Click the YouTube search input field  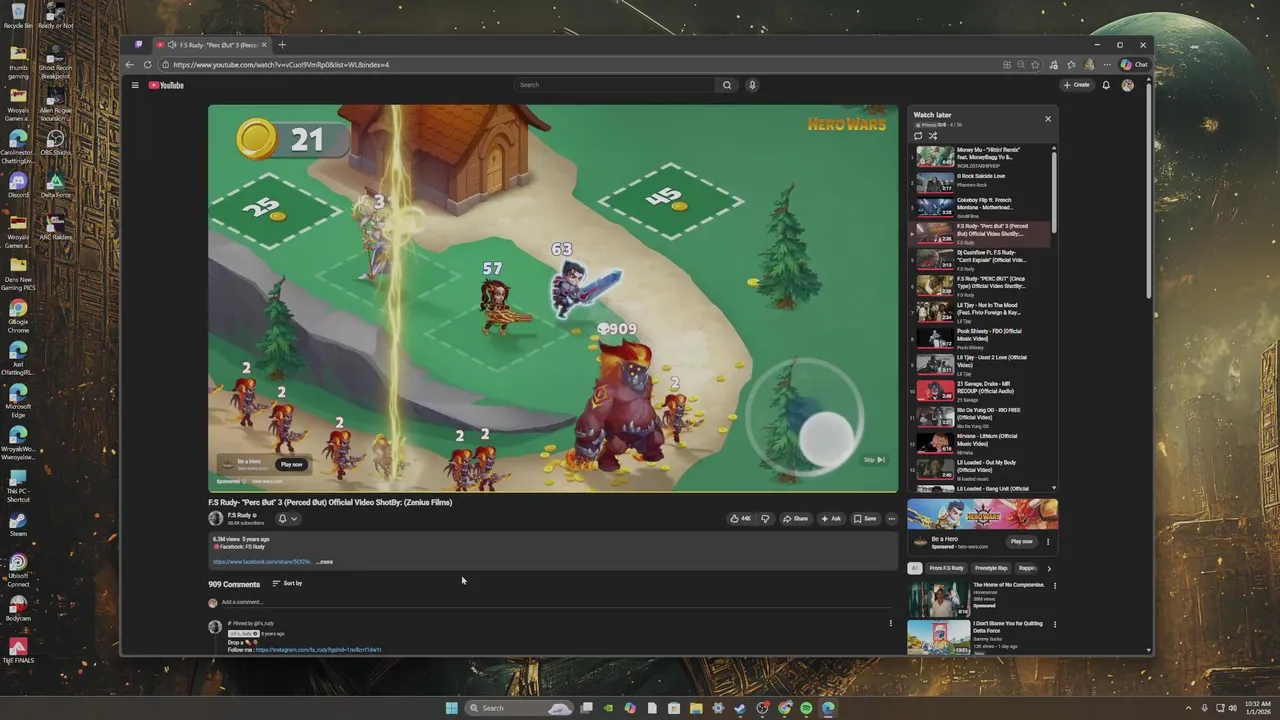615,85
